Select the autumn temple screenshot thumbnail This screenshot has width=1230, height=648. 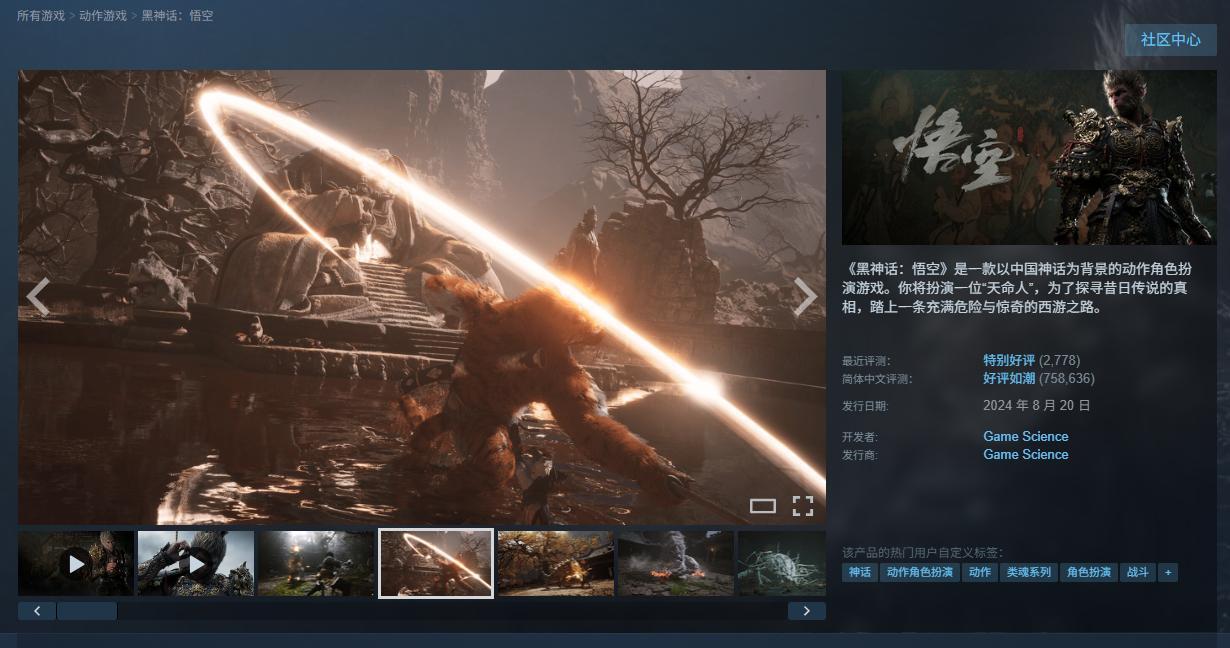click(556, 564)
